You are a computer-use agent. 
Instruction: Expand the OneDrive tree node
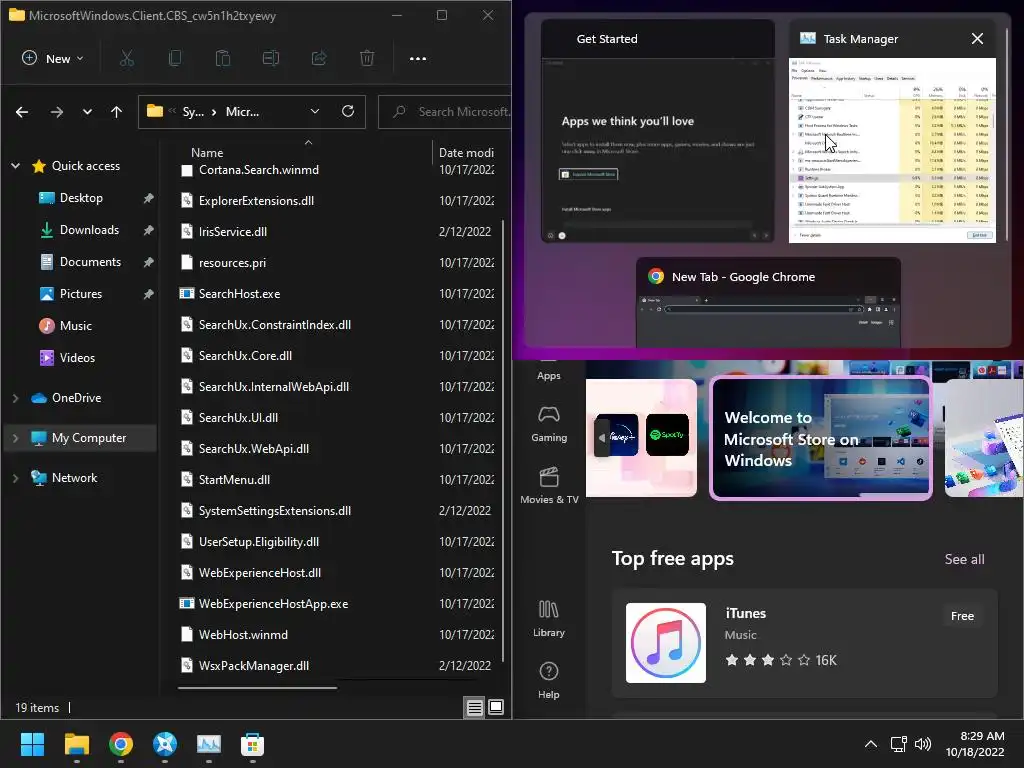[x=16, y=398]
